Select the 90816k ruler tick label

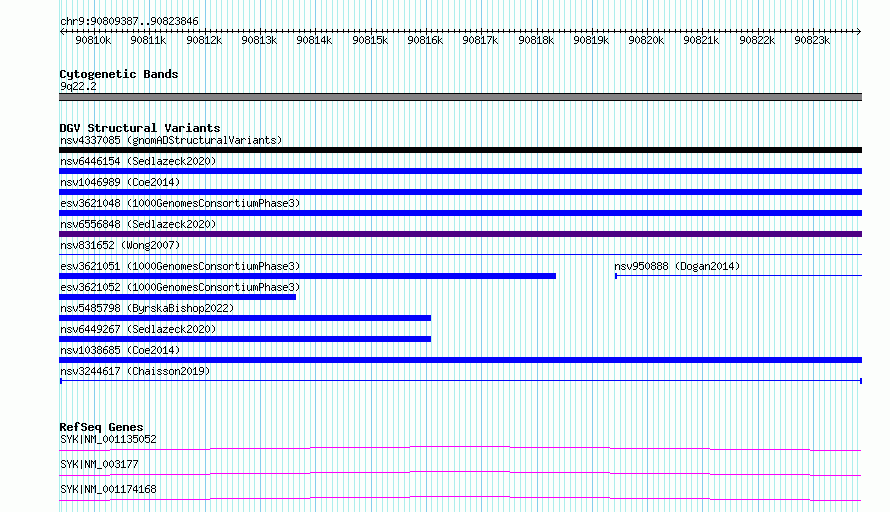425,40
